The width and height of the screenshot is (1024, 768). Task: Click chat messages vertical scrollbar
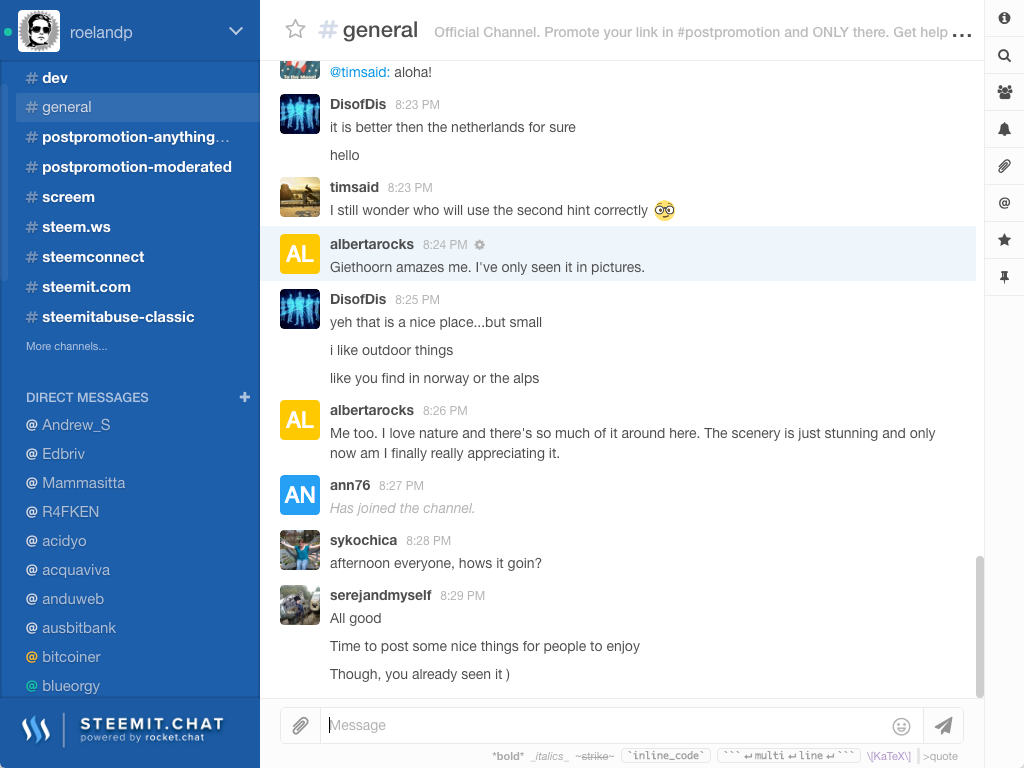tap(979, 626)
